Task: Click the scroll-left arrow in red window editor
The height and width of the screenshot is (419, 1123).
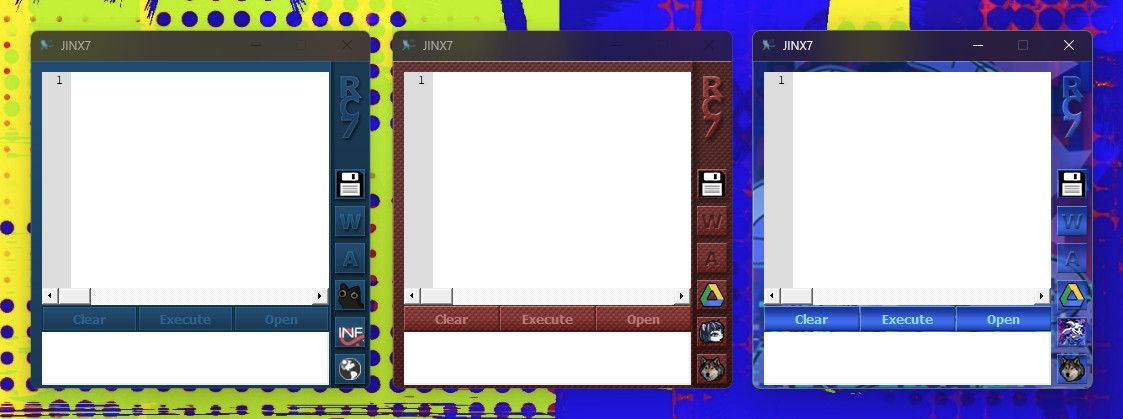Action: (412, 296)
